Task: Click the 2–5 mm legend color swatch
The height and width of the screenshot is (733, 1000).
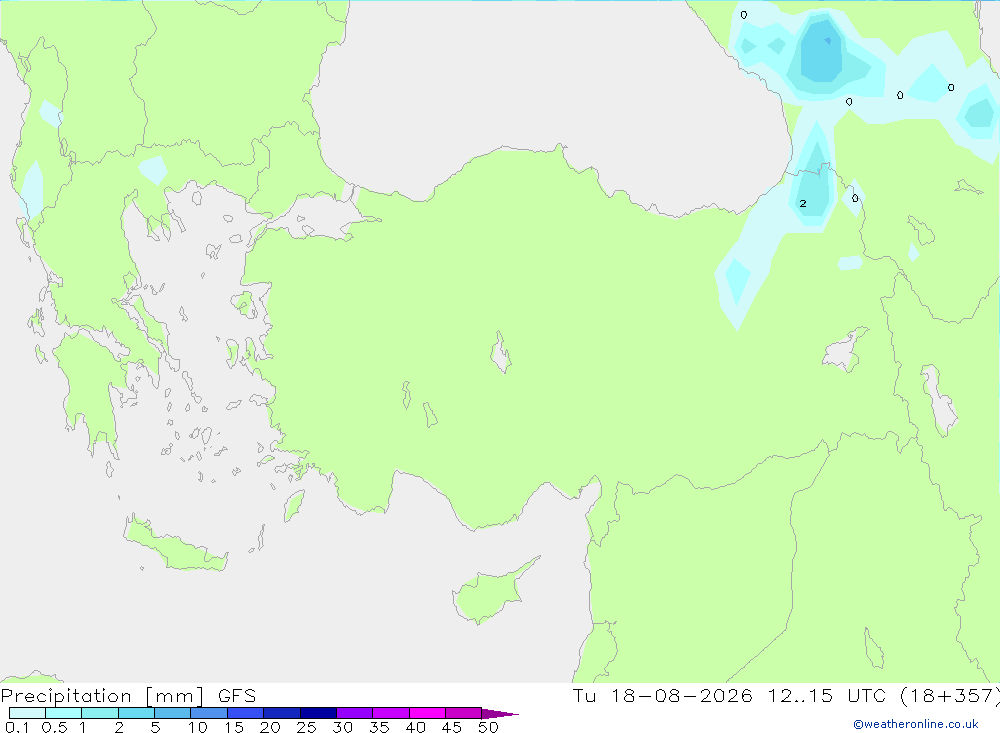Action: click(x=136, y=713)
